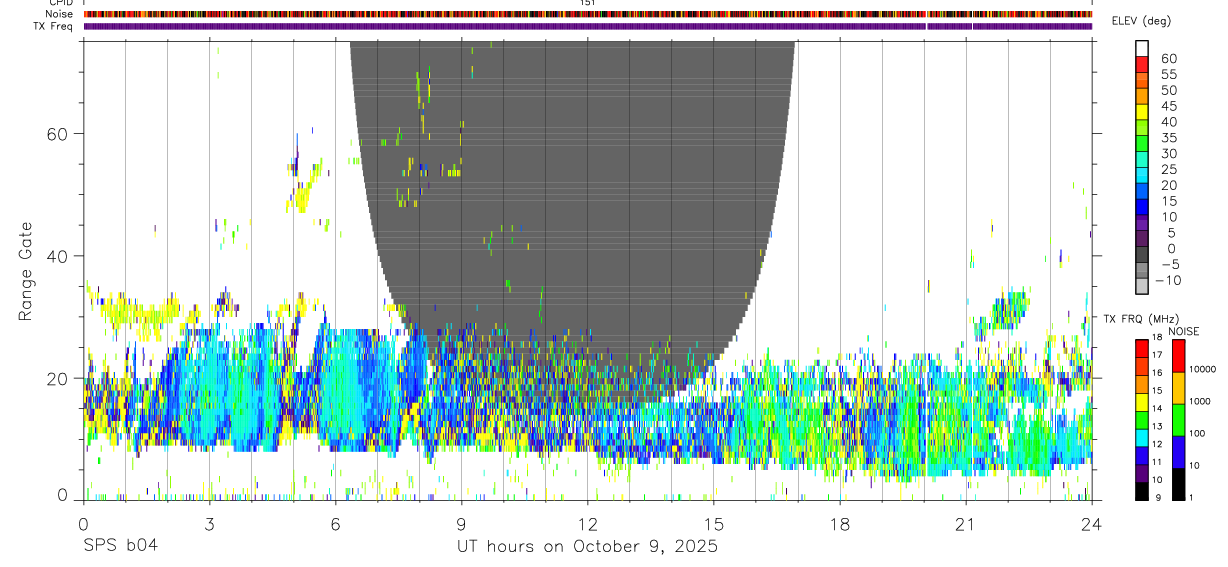Click the UT hours on October 9, 2025 title
Viewport: 1228px width, 567px height.
pyautogui.click(x=588, y=547)
